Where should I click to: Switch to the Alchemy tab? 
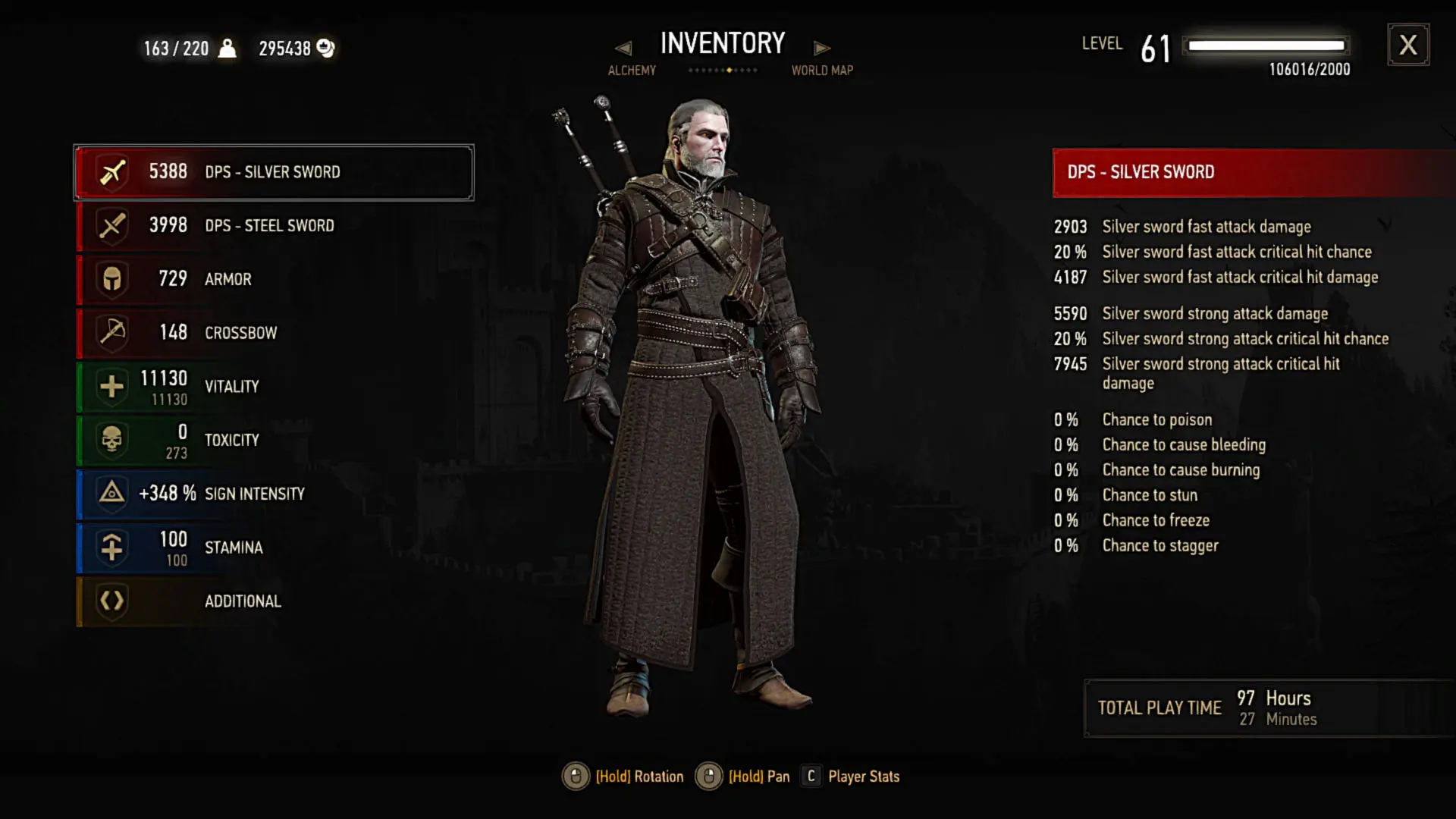[632, 71]
